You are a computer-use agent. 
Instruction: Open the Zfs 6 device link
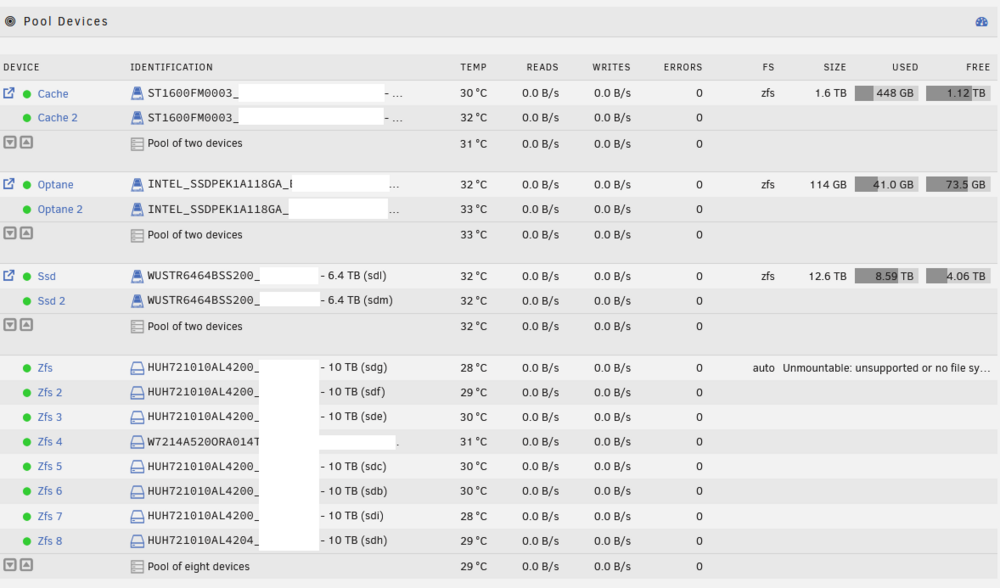tap(50, 491)
